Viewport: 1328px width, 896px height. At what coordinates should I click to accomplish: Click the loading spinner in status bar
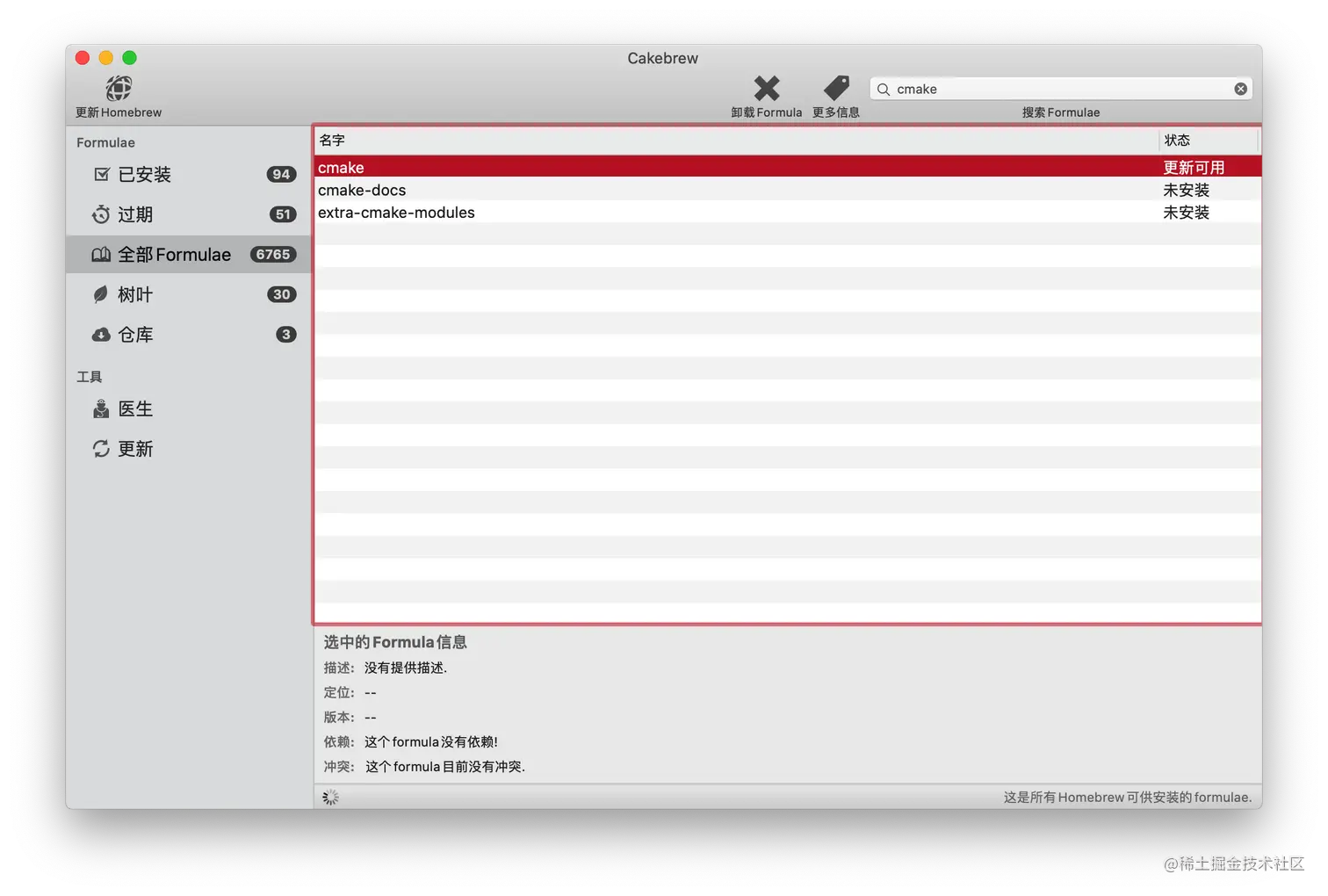[x=330, y=798]
